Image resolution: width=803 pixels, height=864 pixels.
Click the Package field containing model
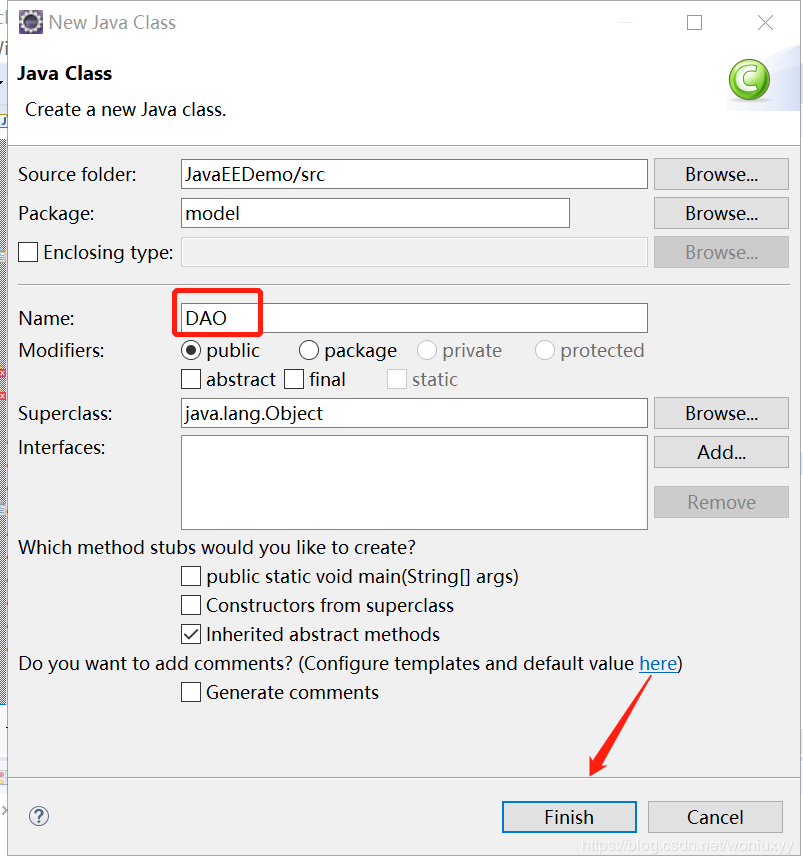point(375,213)
